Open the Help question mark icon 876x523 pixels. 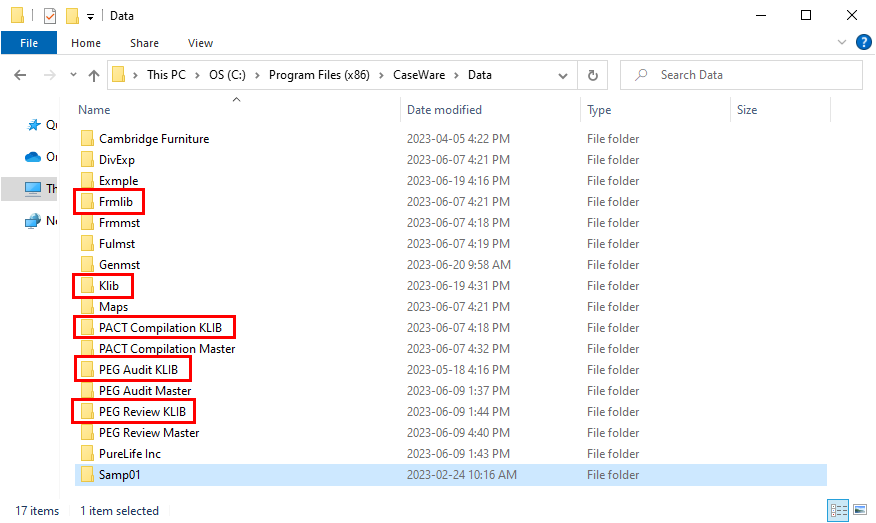coord(864,42)
